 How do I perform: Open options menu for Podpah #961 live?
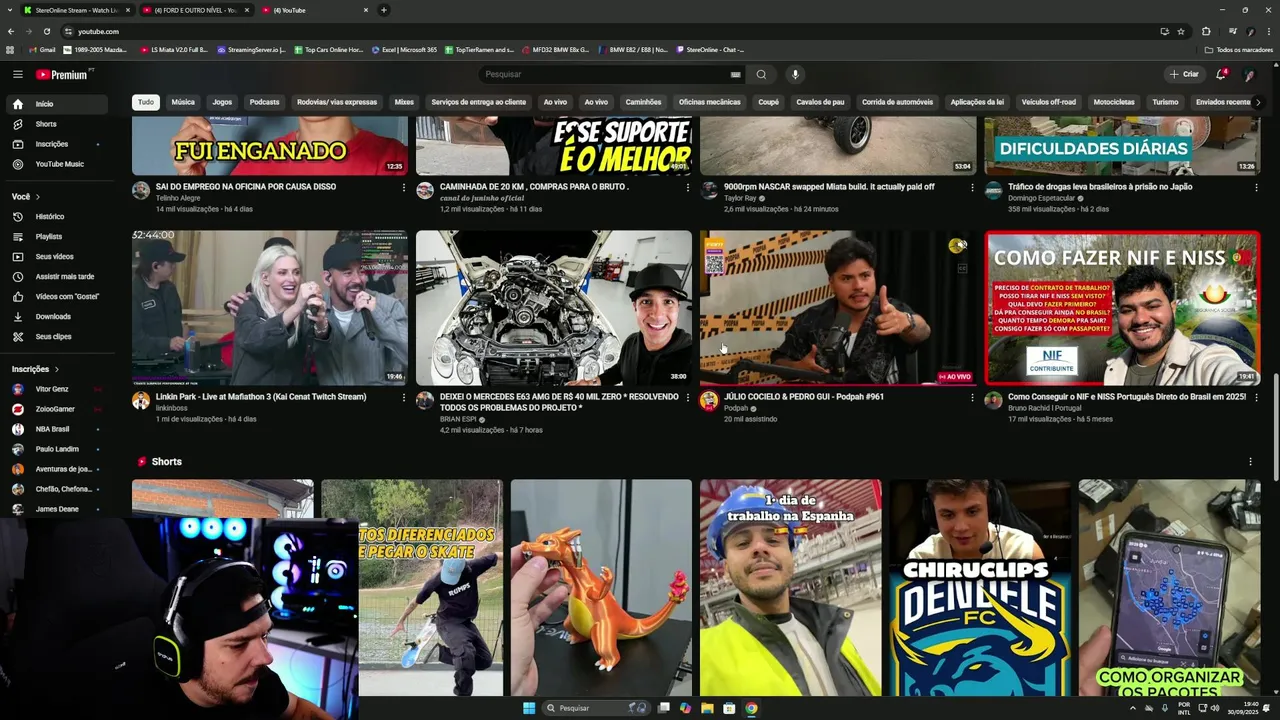[972, 397]
